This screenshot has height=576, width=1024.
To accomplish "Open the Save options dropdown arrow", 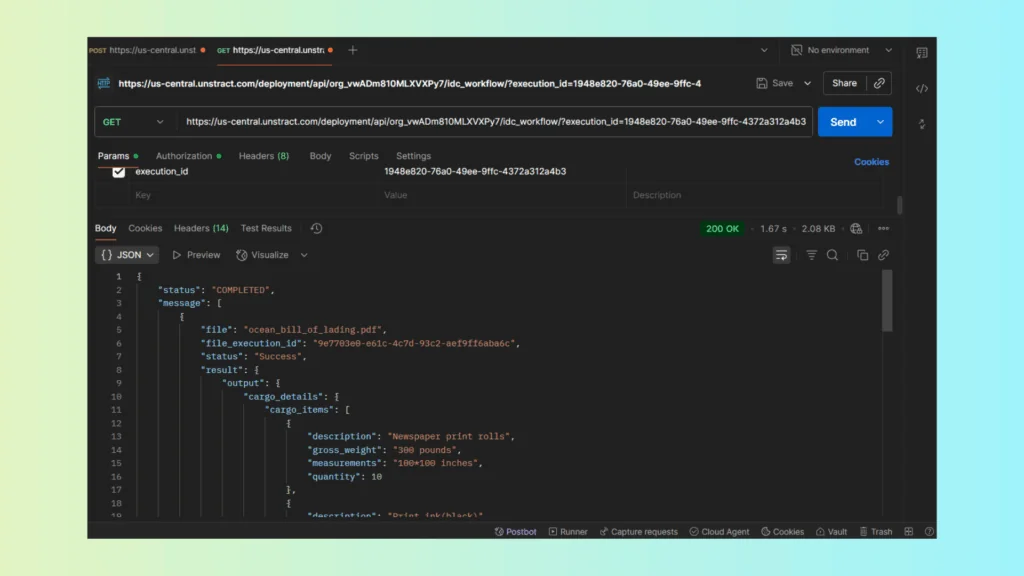I will click(807, 83).
